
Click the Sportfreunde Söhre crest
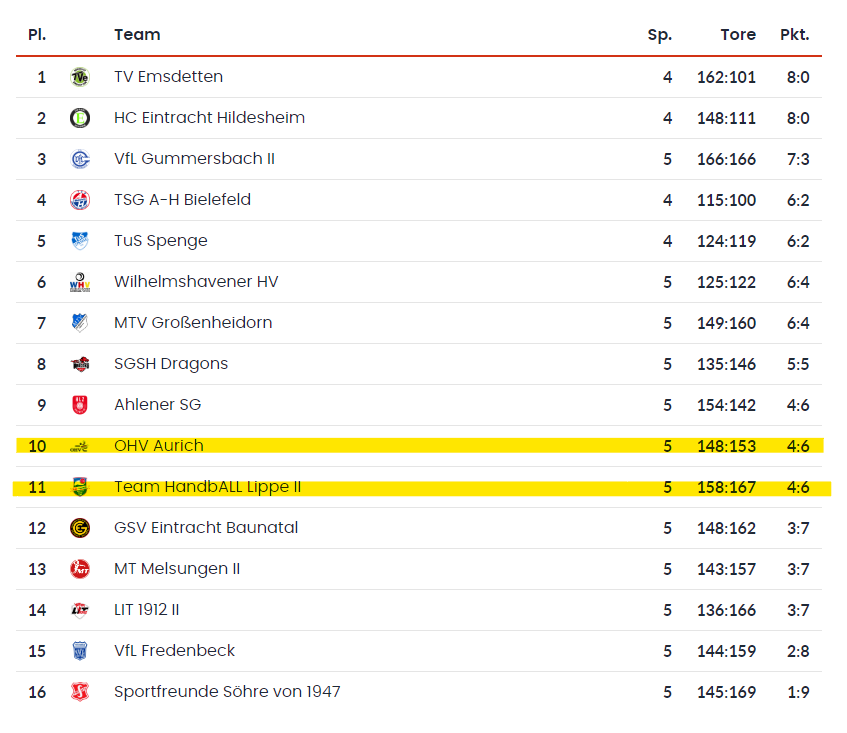[80, 692]
